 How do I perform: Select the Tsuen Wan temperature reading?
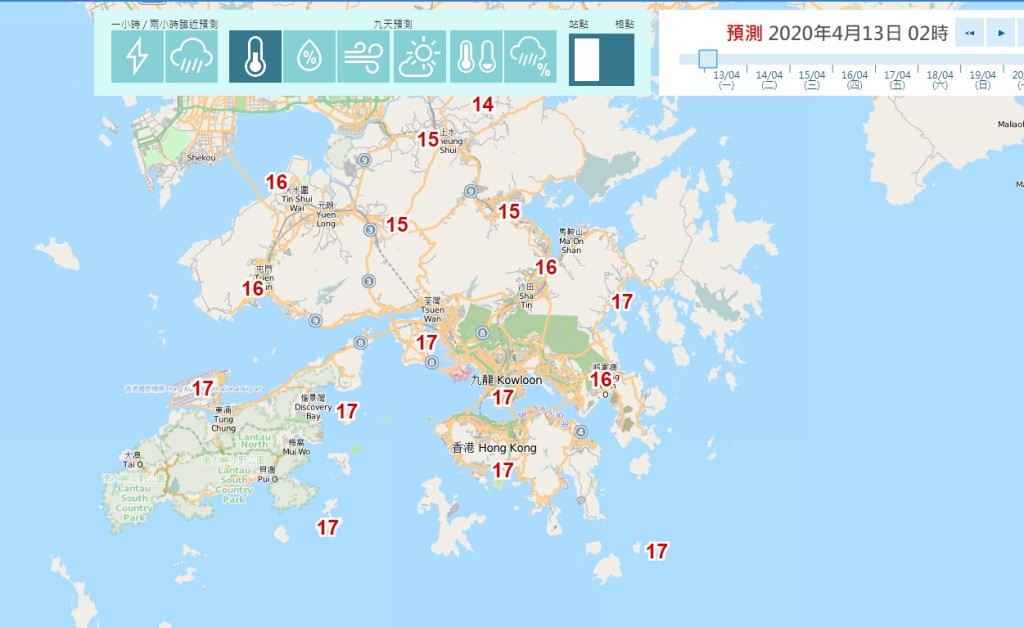(x=427, y=342)
